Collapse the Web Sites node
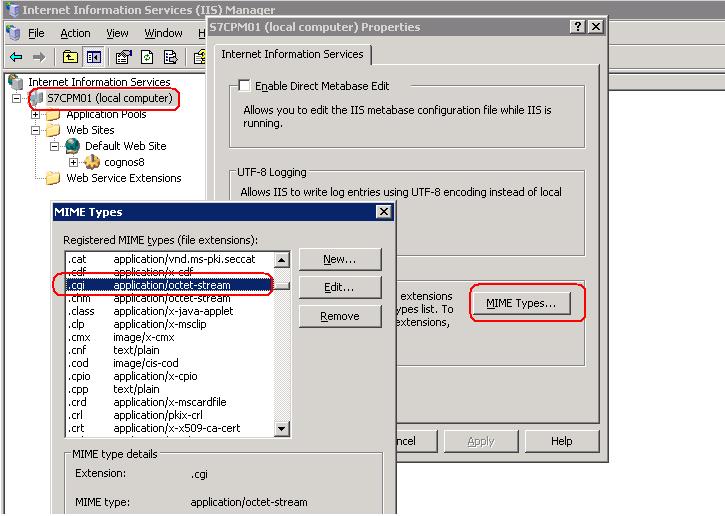The width and height of the screenshot is (725, 516). point(36,130)
